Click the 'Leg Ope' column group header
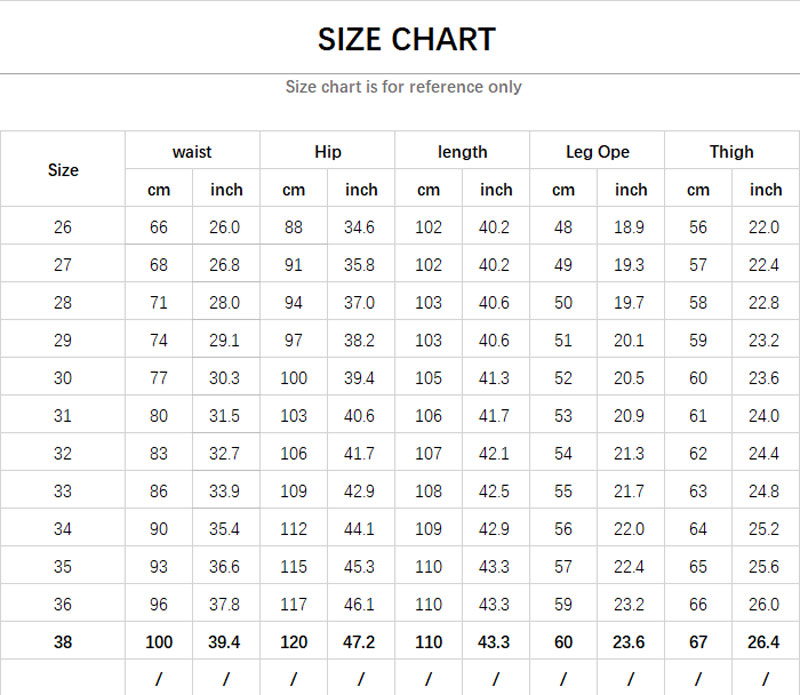 597,152
